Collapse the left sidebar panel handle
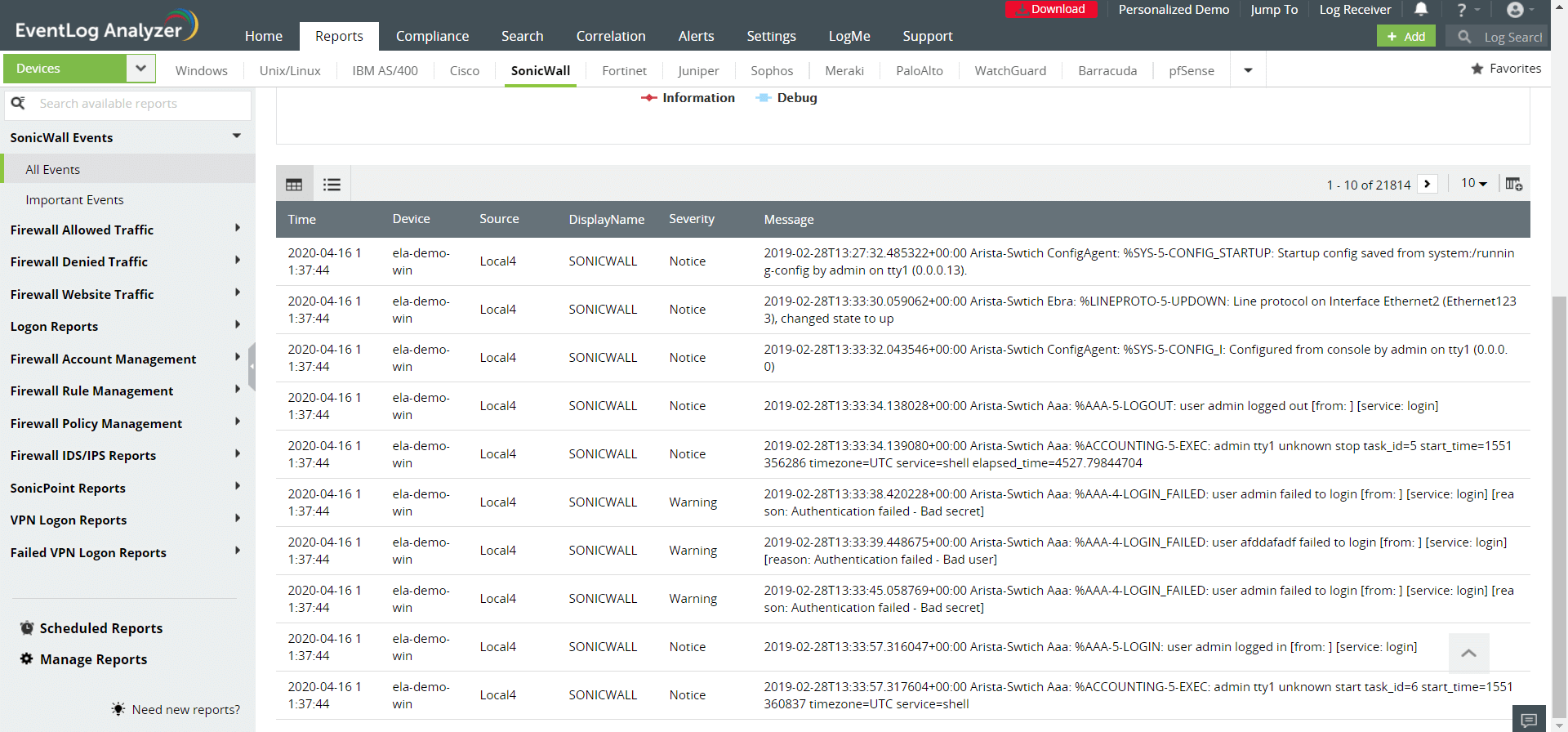This screenshot has width=1568, height=732. (x=252, y=366)
